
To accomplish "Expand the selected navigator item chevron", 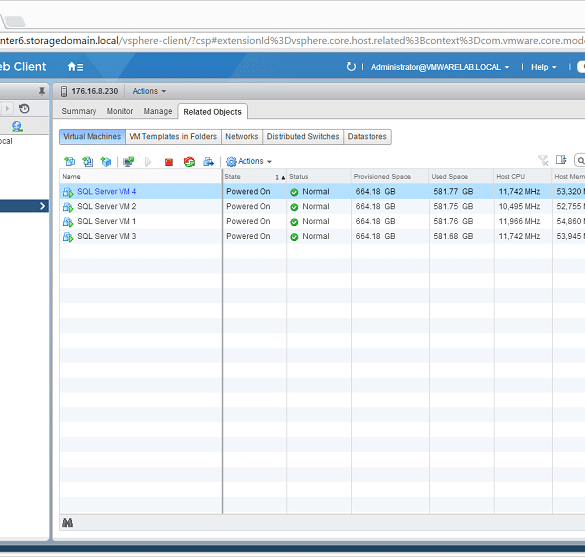I will (x=42, y=206).
